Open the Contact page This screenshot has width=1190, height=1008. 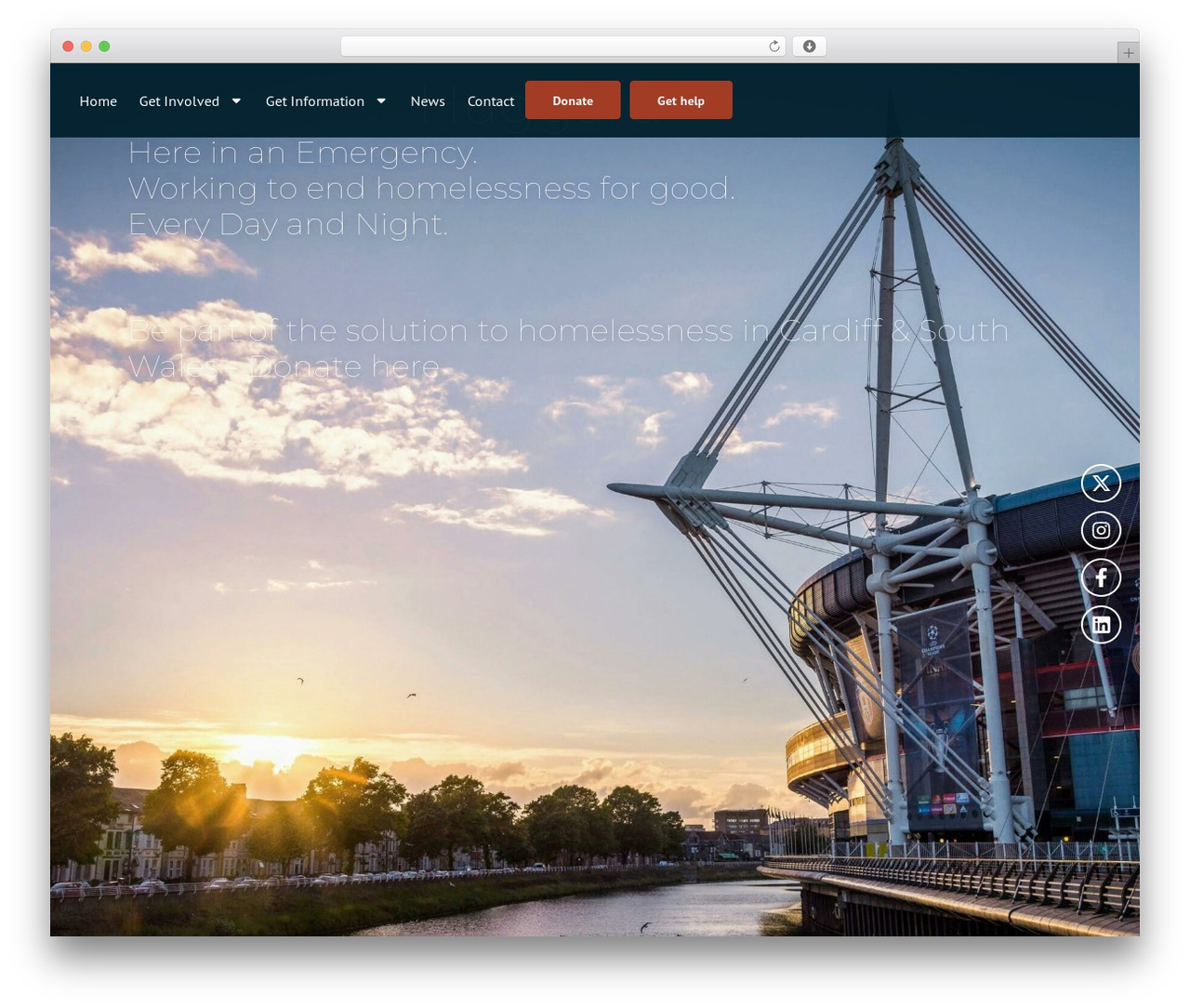pyautogui.click(x=491, y=101)
